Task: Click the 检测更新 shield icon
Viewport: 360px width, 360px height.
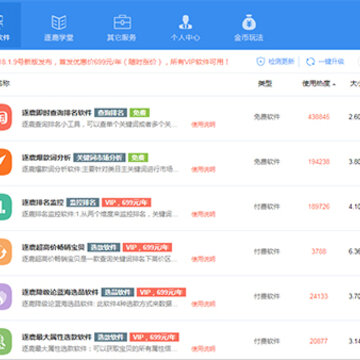Action: (260, 61)
